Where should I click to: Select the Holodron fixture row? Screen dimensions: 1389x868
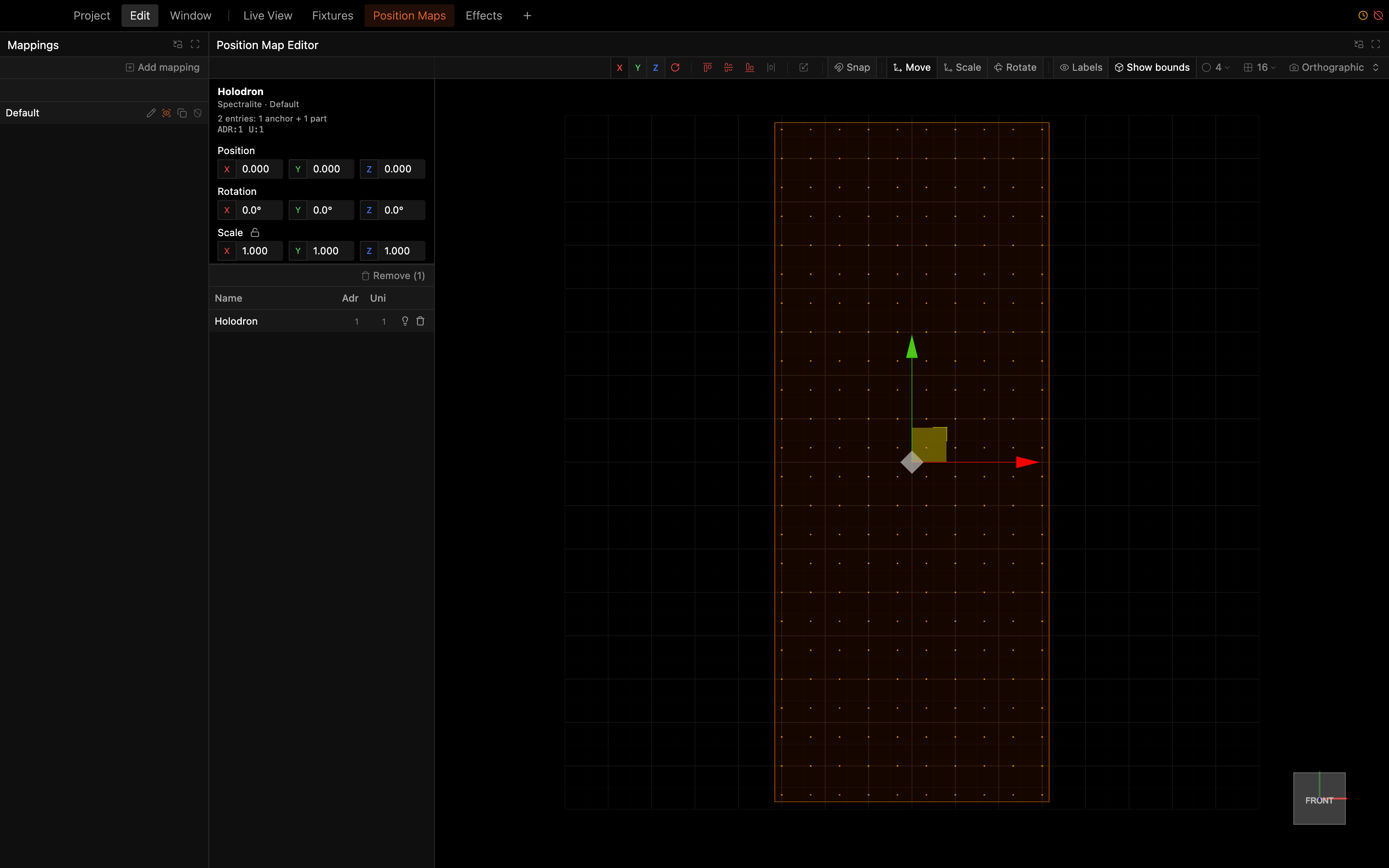click(x=321, y=322)
